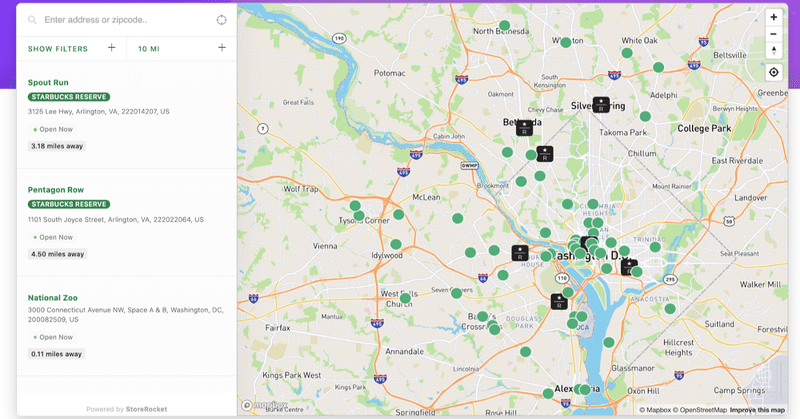Viewport: 800px width, 419px height.
Task: Focus the address or zipcode search field
Action: click(x=126, y=20)
